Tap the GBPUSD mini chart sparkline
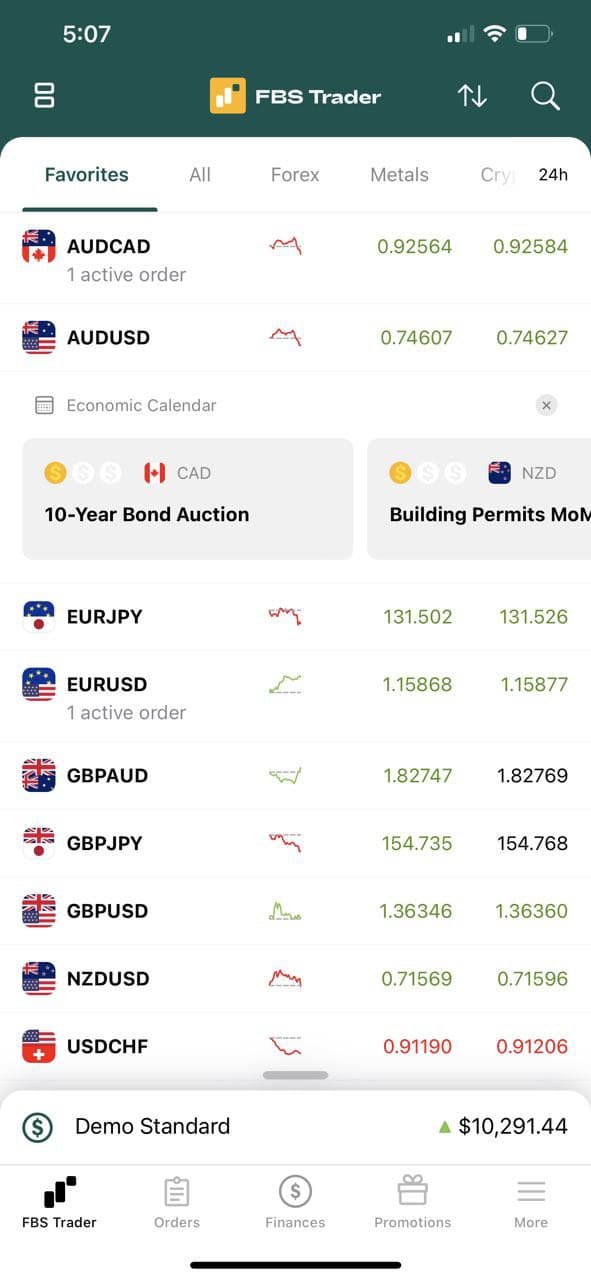This screenshot has height=1280, width=591. (x=285, y=910)
